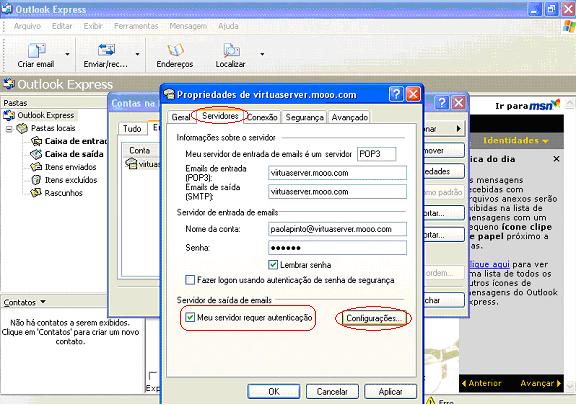Click the Windows flag logo icon
This screenshot has height=405, width=576.
pos(569,26)
